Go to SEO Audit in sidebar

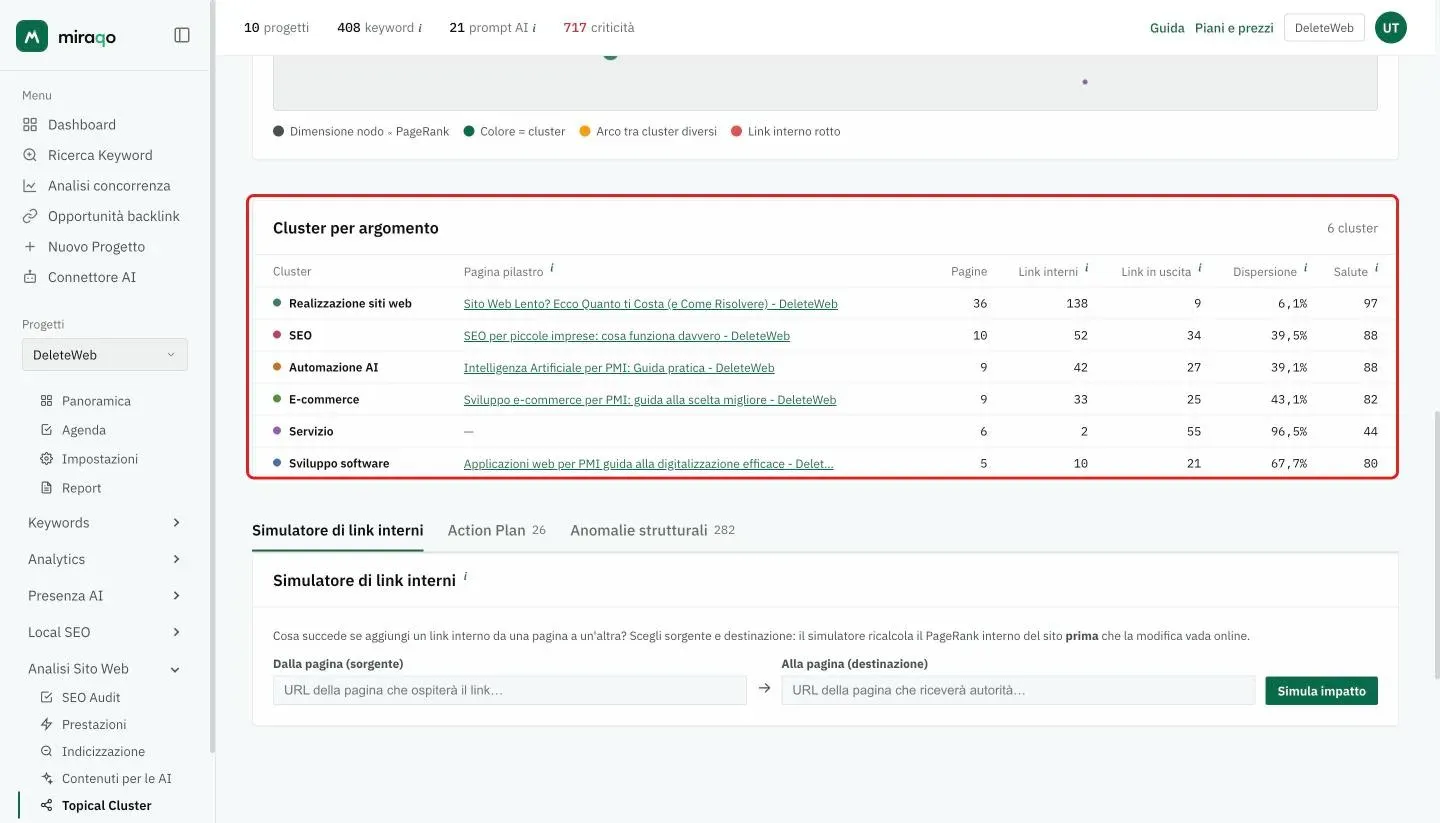click(91, 697)
